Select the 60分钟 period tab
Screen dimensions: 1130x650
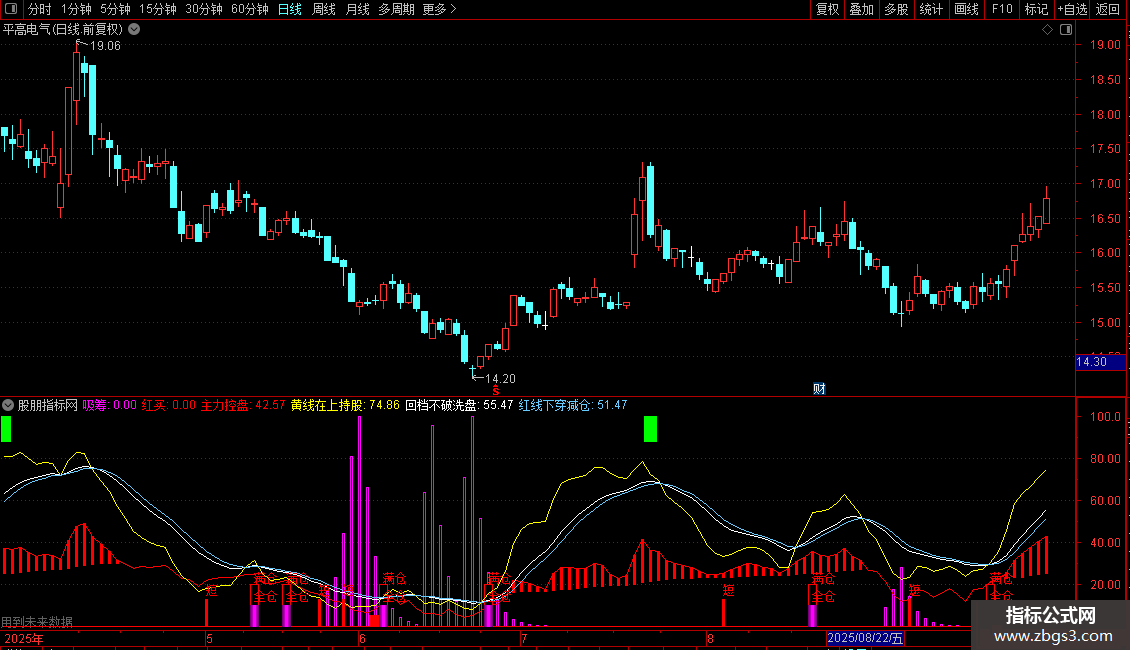[x=249, y=10]
